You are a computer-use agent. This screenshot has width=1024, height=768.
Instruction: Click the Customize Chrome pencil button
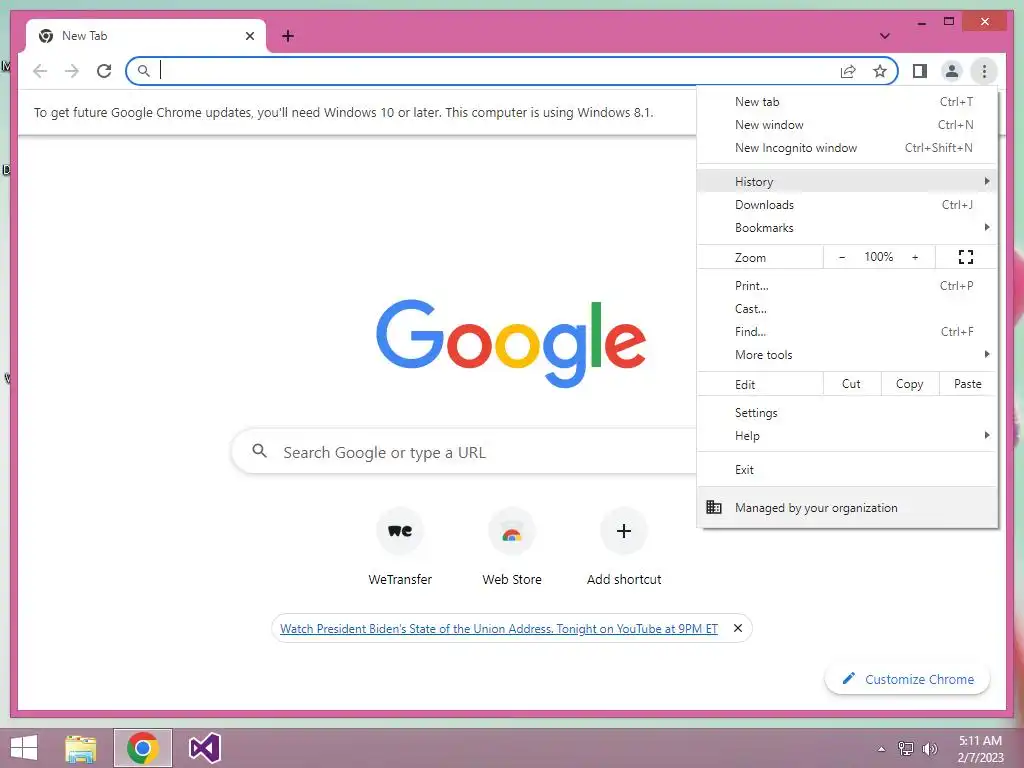[907, 679]
